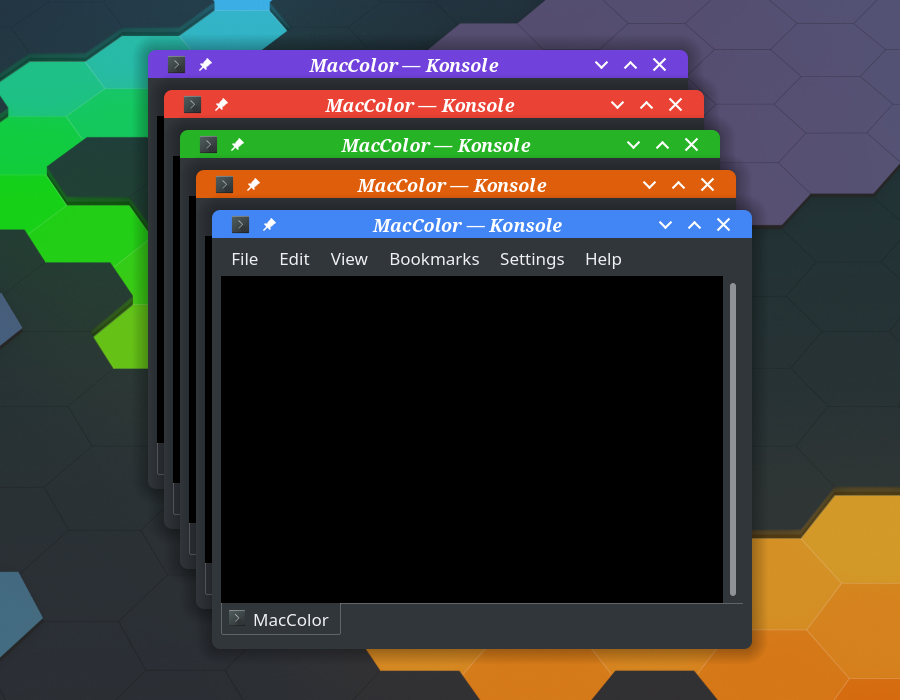Open the View menu
The width and height of the screenshot is (900, 700).
tap(349, 259)
